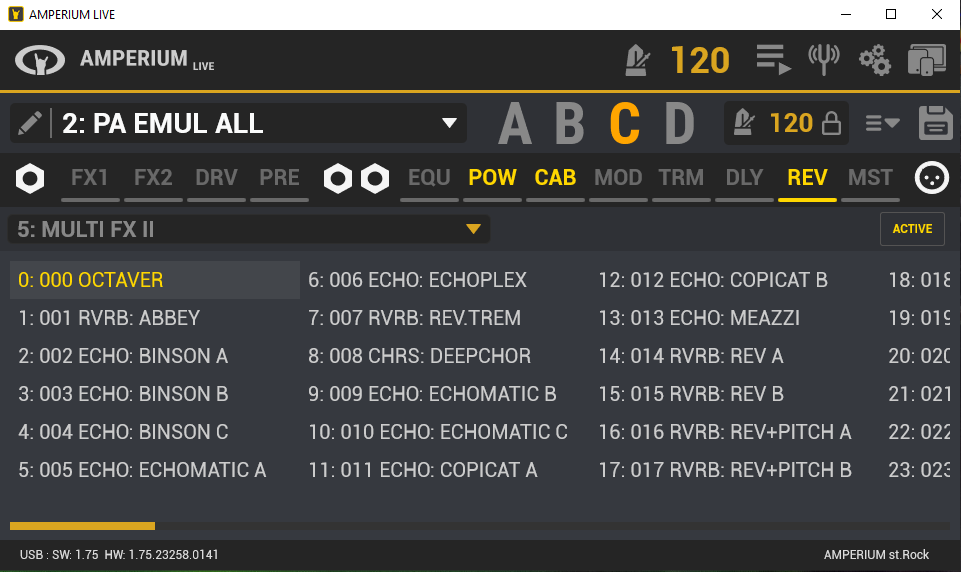Click the round output jack icon at chain end
Image resolution: width=961 pixels, height=572 pixels.
(x=932, y=178)
